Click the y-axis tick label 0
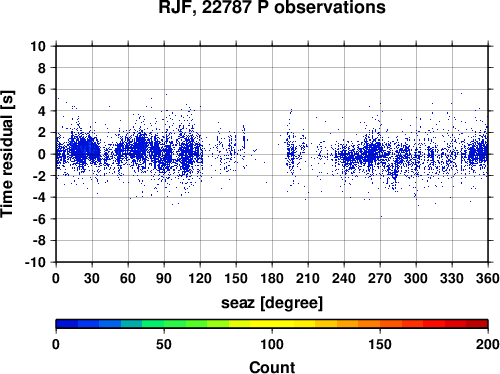 pos(42,154)
